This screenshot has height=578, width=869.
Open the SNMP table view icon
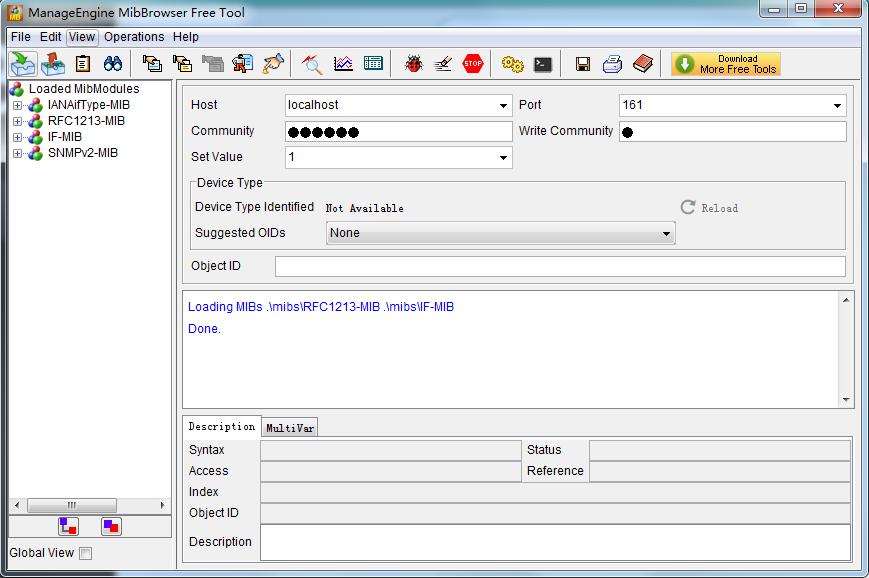(373, 64)
